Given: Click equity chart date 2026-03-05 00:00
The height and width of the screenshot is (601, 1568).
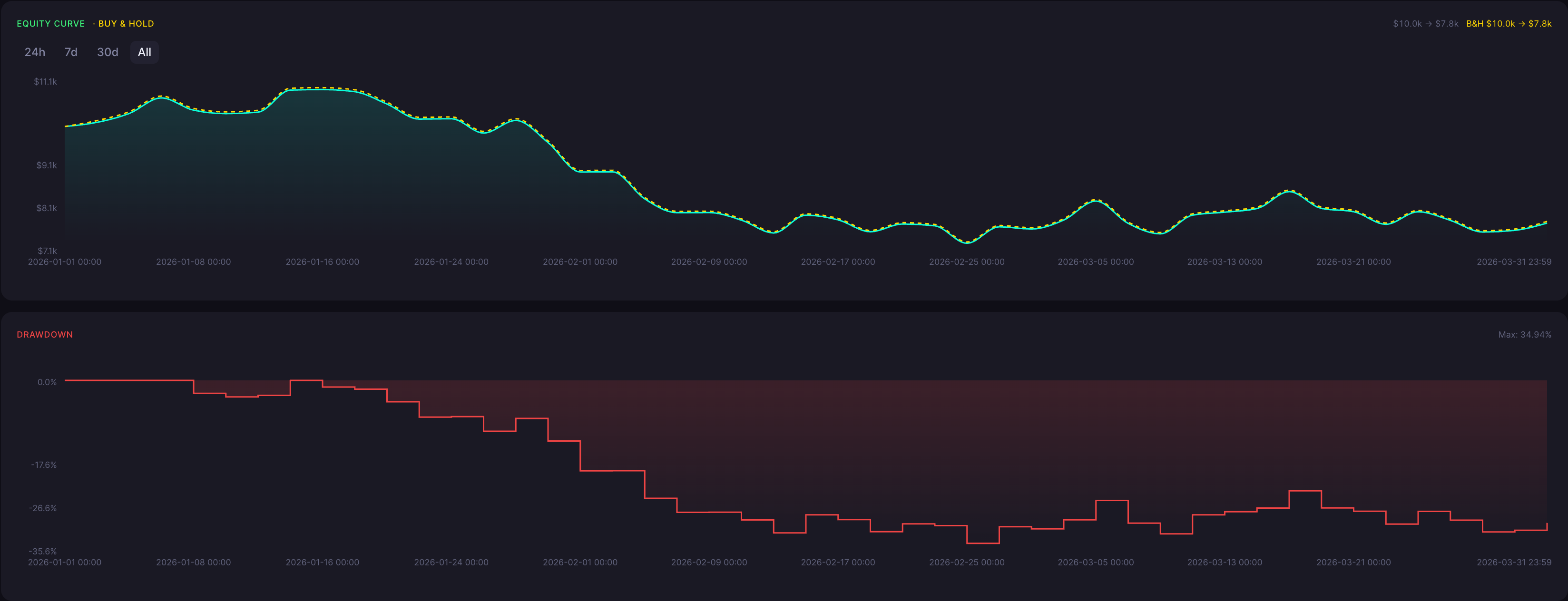Looking at the screenshot, I should (x=1096, y=262).
